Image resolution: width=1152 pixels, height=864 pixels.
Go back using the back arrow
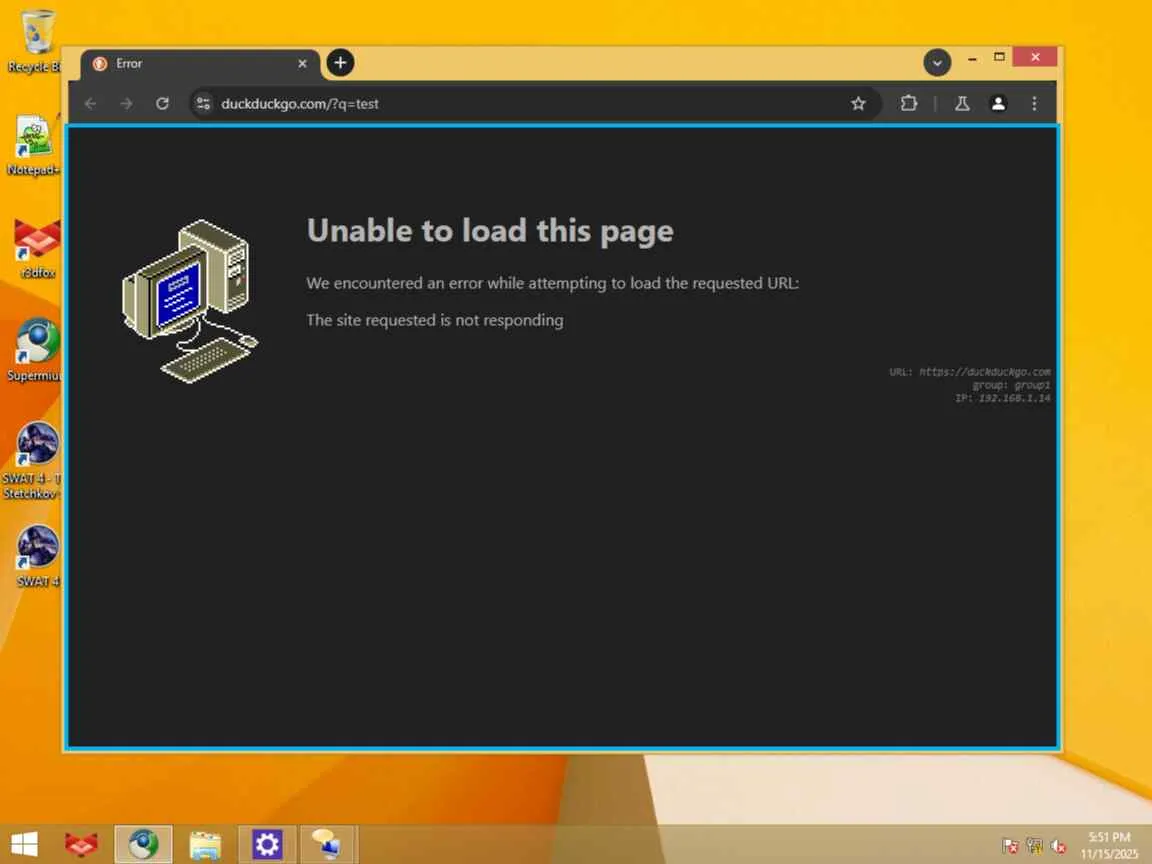point(90,104)
